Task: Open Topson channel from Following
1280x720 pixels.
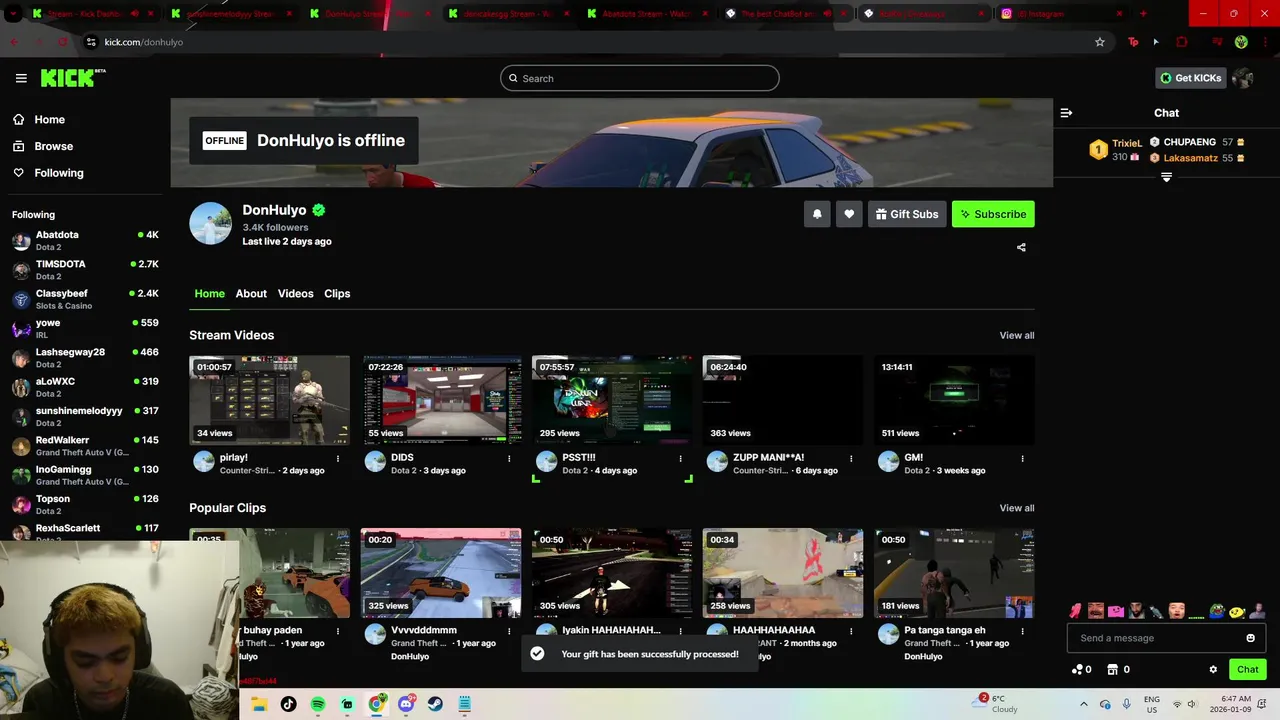Action: [85, 504]
